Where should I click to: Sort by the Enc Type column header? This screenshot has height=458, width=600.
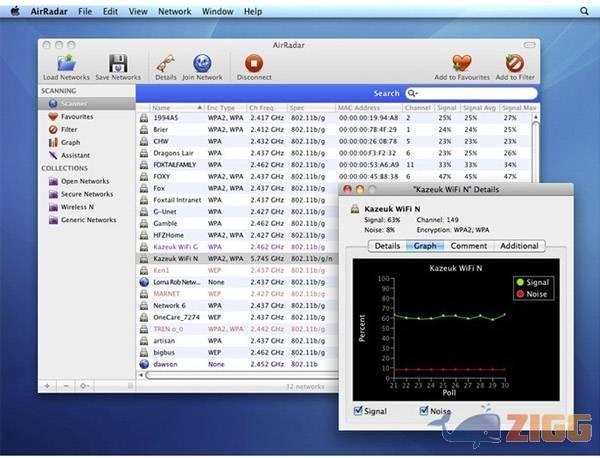[225, 108]
